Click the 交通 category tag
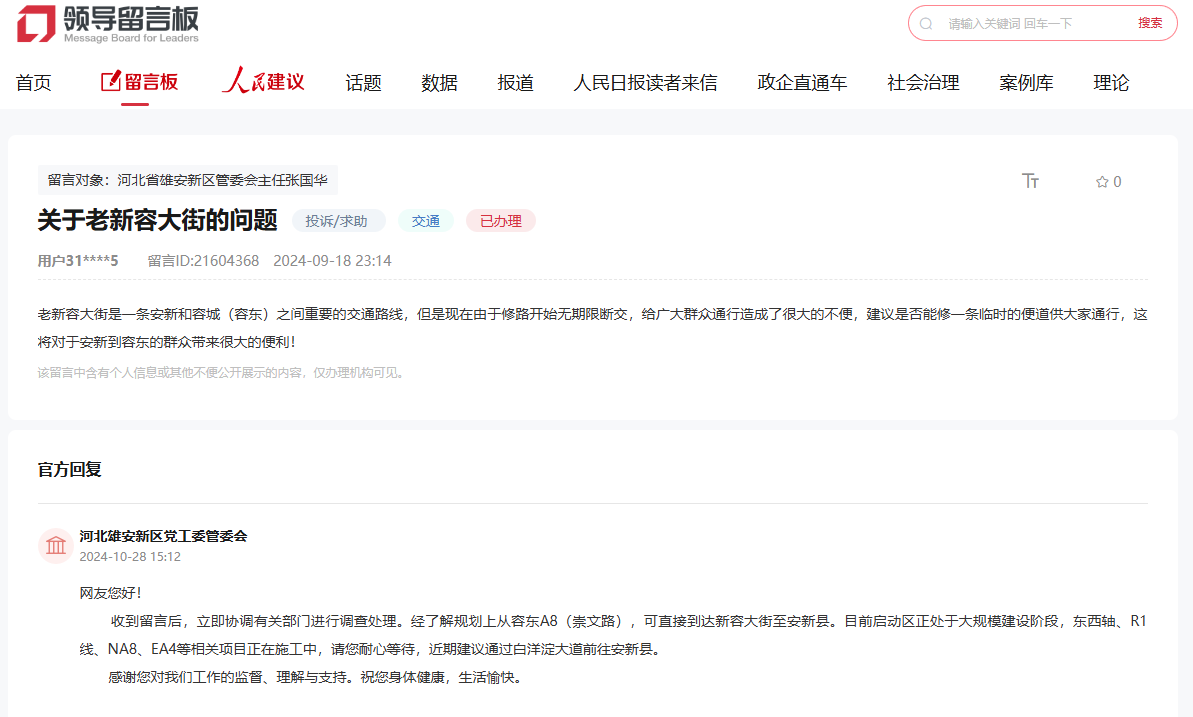Screen dimensions: 1193x717 click(x=425, y=221)
